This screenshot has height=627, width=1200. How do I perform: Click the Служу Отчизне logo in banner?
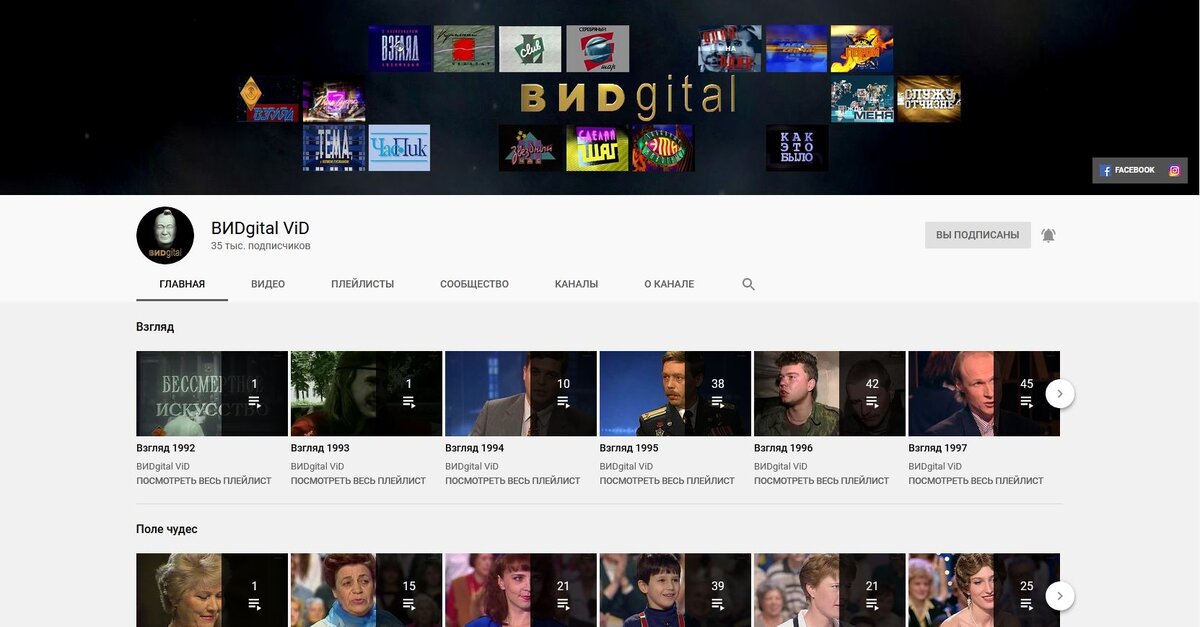pyautogui.click(x=929, y=99)
